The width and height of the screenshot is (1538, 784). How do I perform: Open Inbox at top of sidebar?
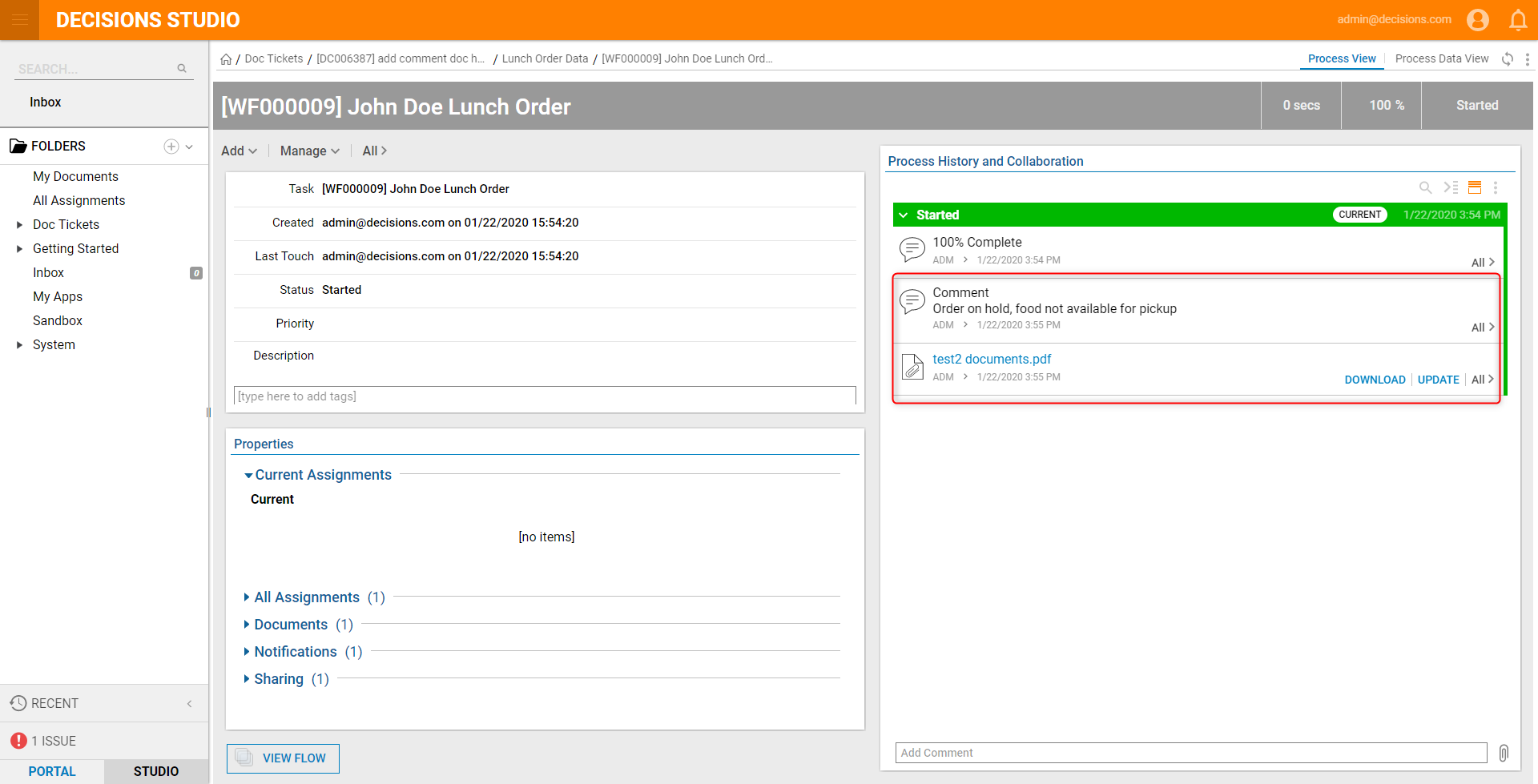pyautogui.click(x=45, y=103)
